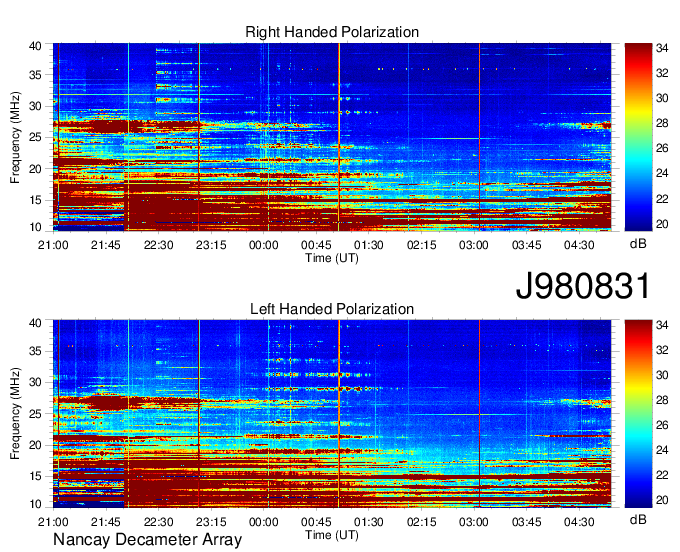Click the 35 MHz tick on bottom plot

35,351
